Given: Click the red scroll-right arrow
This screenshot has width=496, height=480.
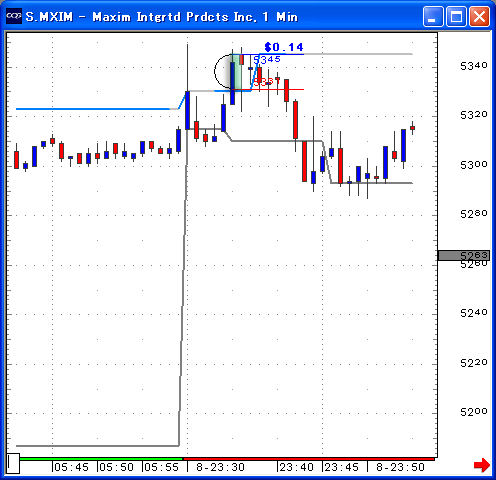Looking at the screenshot, I should coord(482,465).
